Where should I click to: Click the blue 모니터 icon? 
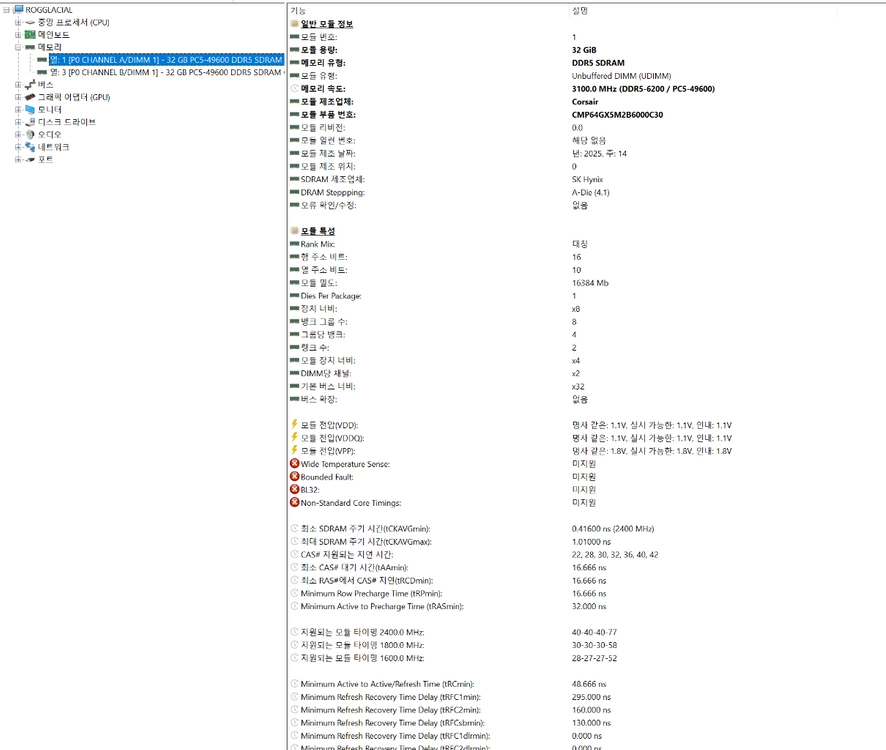tap(30, 110)
